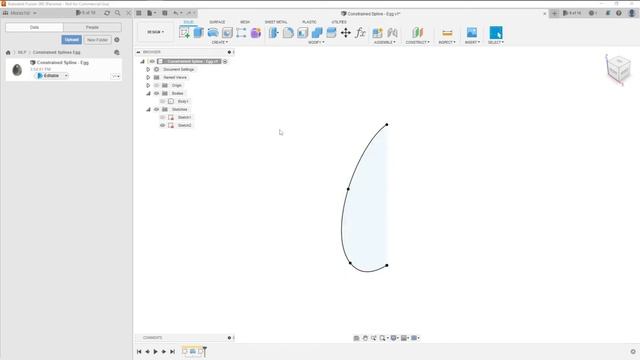
Task: Open the Assemble dropdown menu
Action: [385, 42]
